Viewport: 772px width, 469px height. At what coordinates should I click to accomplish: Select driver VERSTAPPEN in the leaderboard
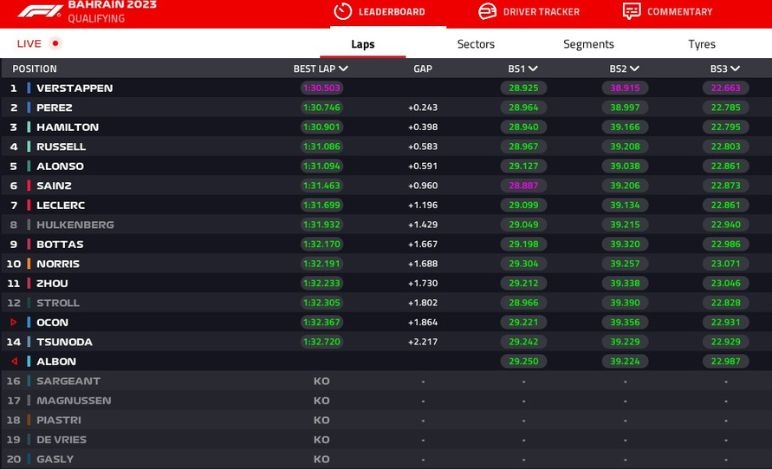(x=74, y=88)
